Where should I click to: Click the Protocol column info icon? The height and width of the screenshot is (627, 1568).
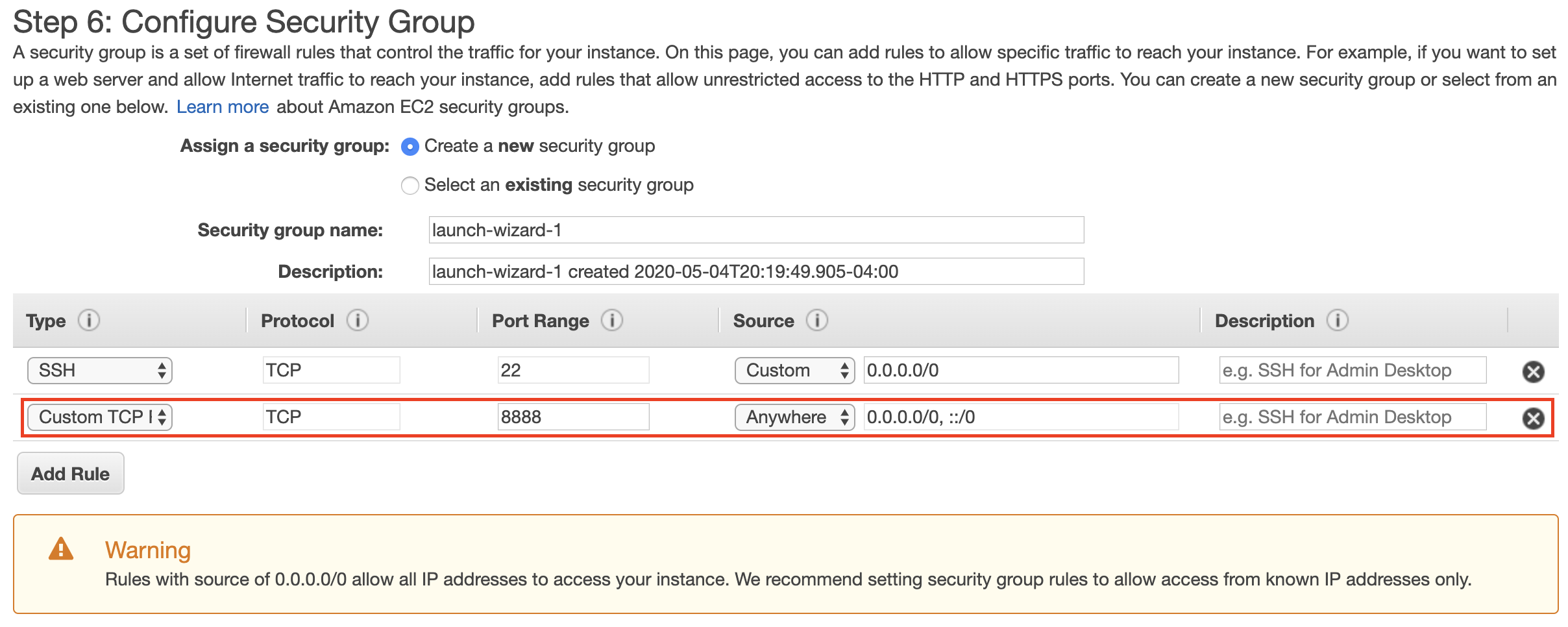(x=358, y=321)
